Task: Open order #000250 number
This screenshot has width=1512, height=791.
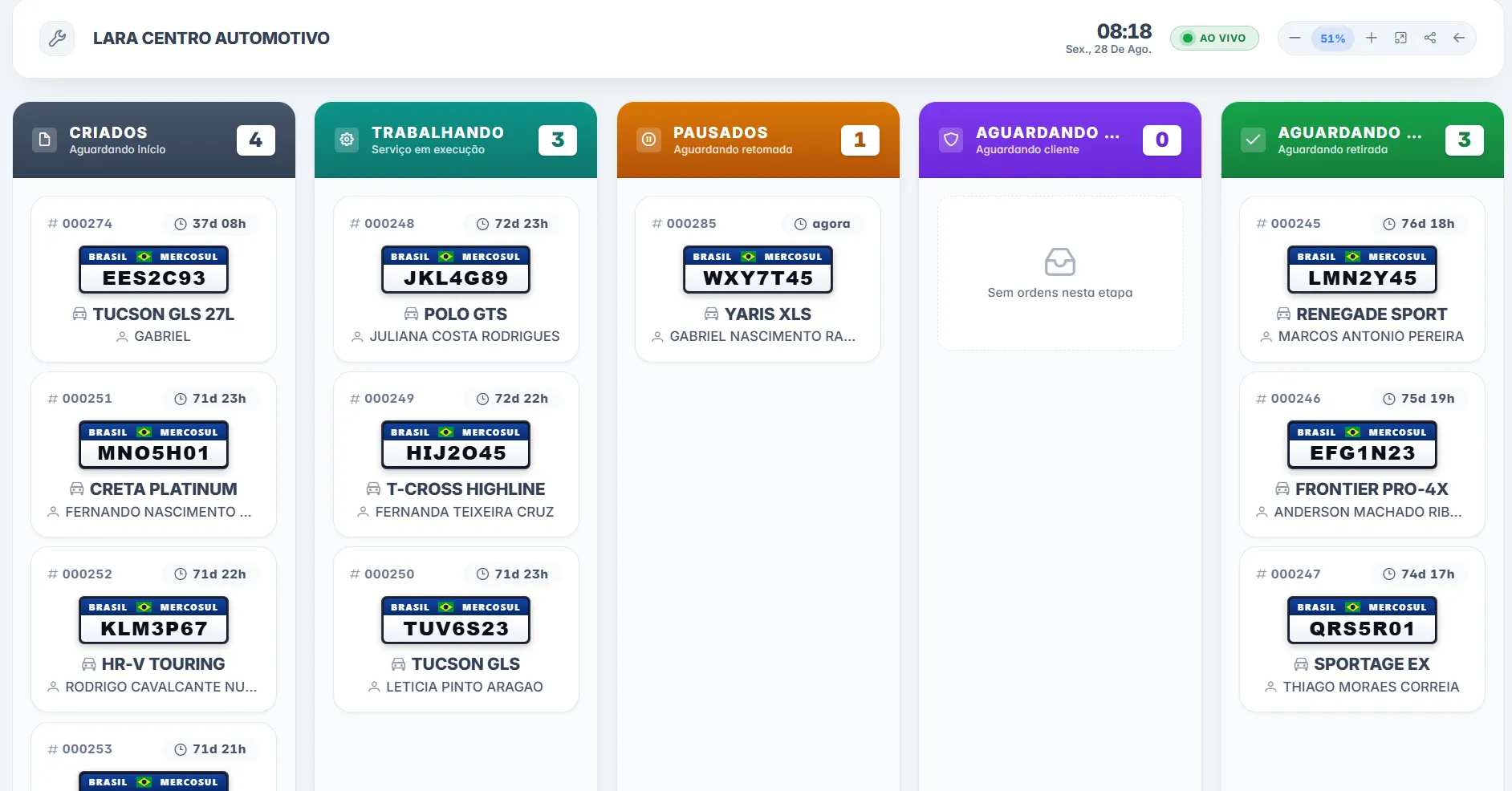Action: click(x=383, y=574)
